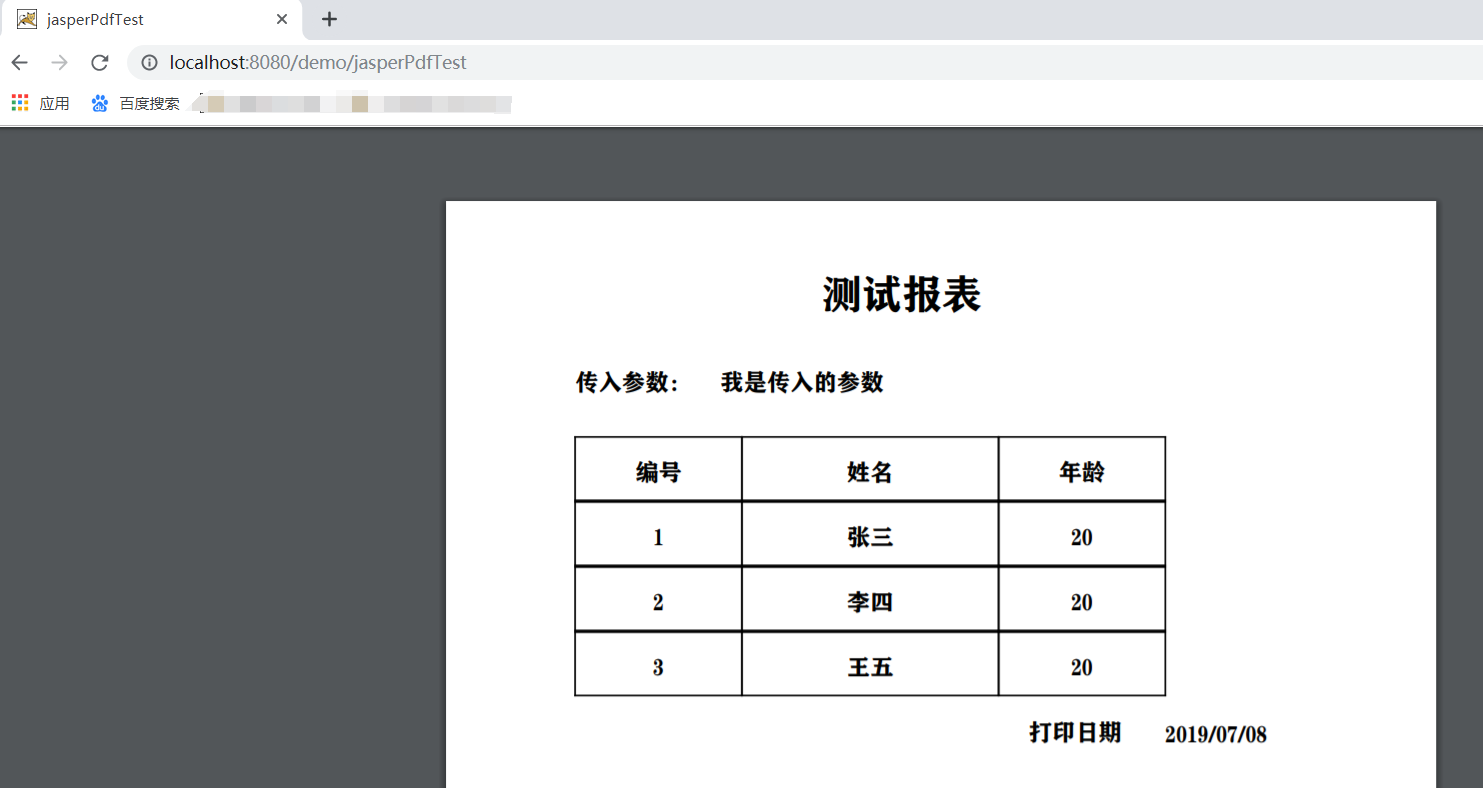Click the 年龄 column header
1483x788 pixels.
[1082, 469]
